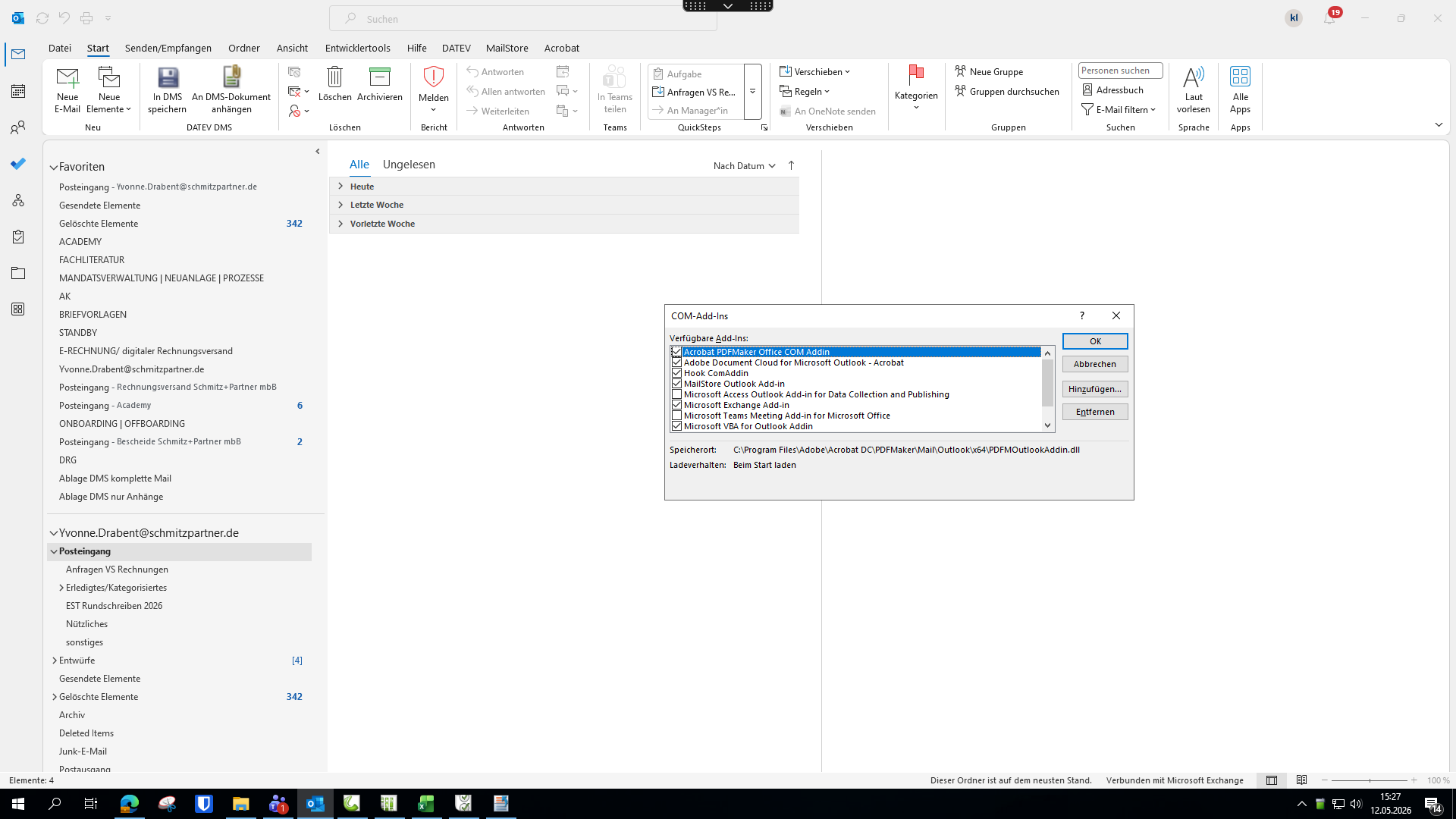Open the Nach Datum sort dropdown
The width and height of the screenshot is (1456, 819).
point(744,165)
